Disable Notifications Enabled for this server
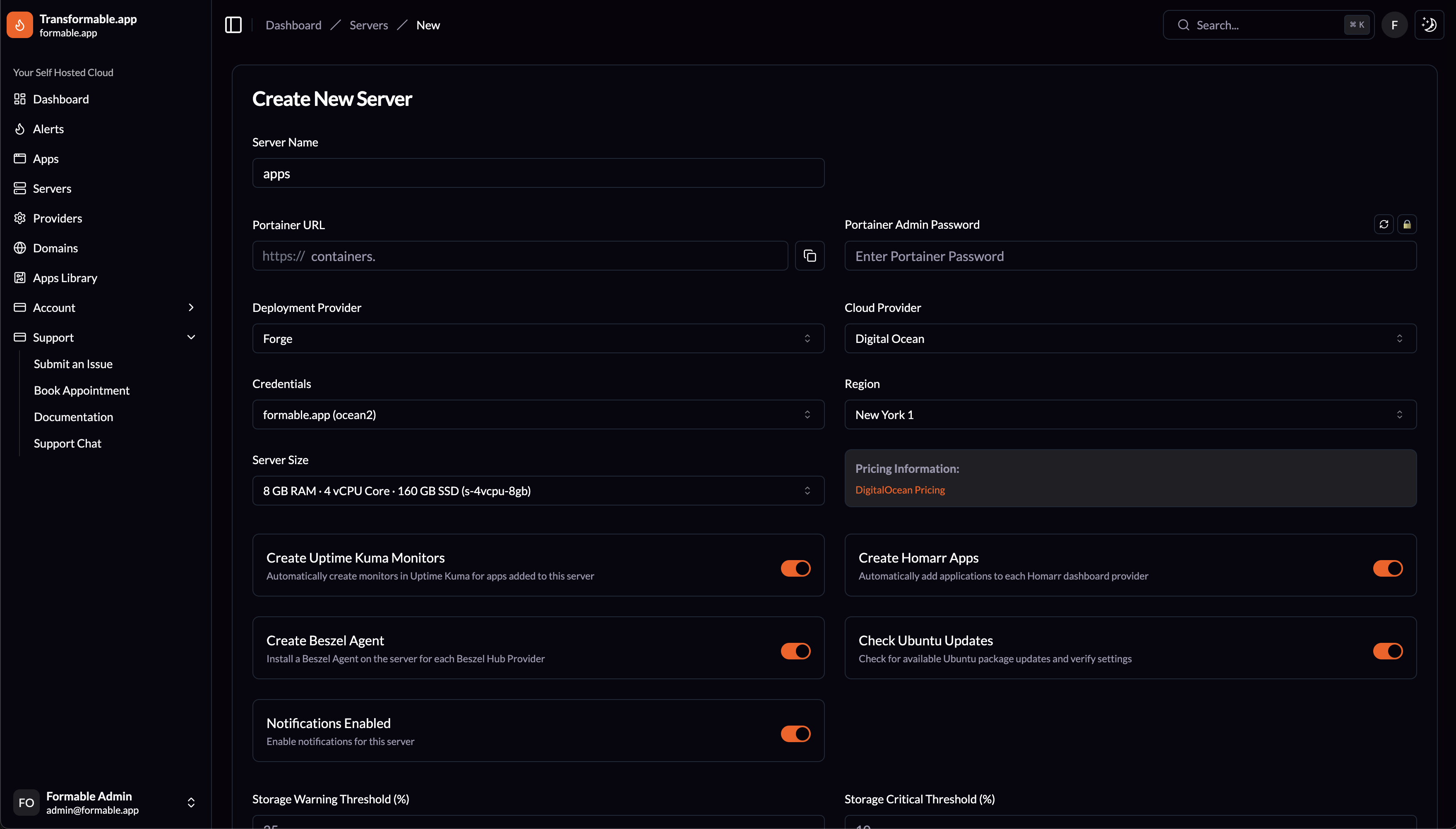This screenshot has width=1456, height=829. [795, 733]
